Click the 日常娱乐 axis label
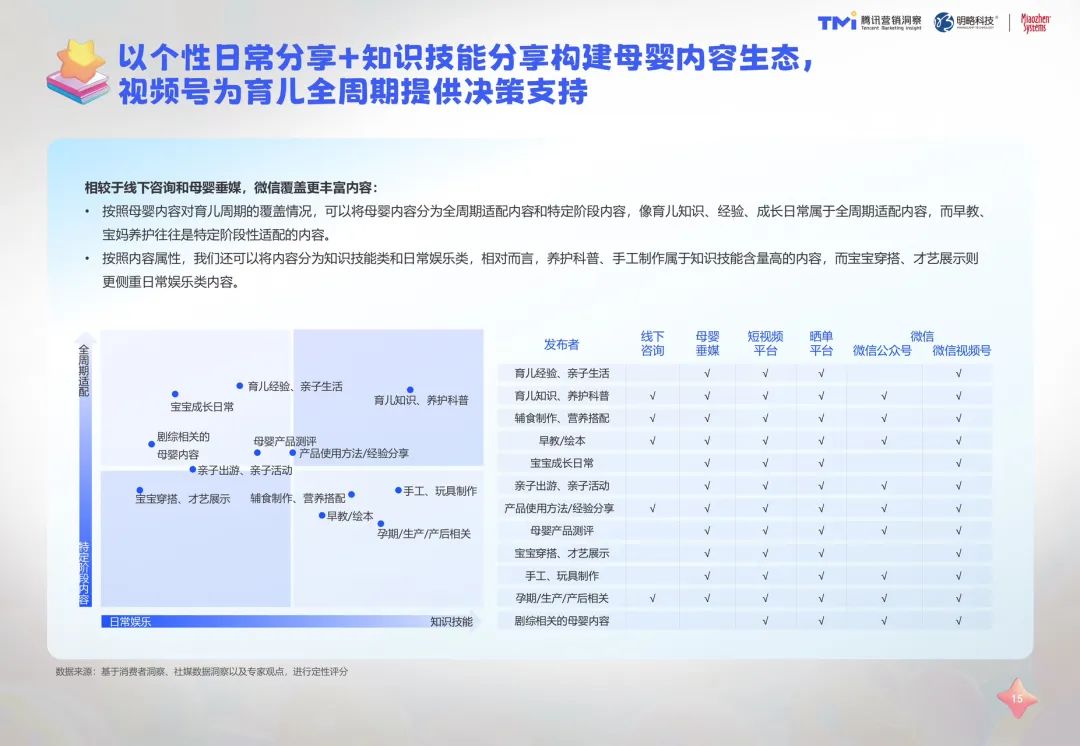 [x=129, y=621]
